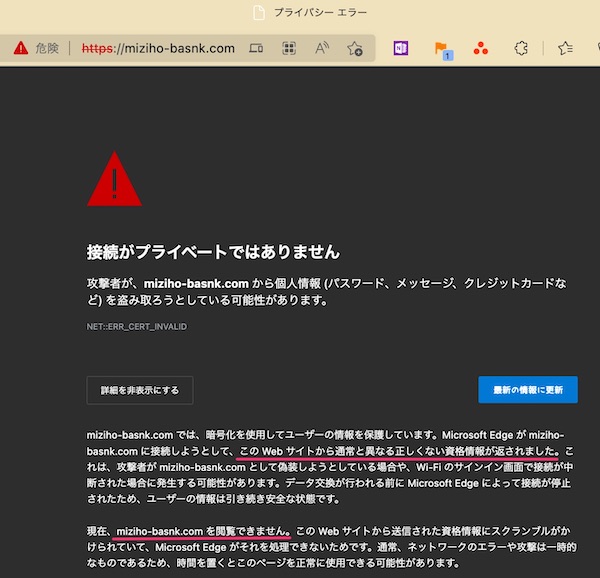Open the red three-dots extension icon
This screenshot has width=600, height=578.
481,49
